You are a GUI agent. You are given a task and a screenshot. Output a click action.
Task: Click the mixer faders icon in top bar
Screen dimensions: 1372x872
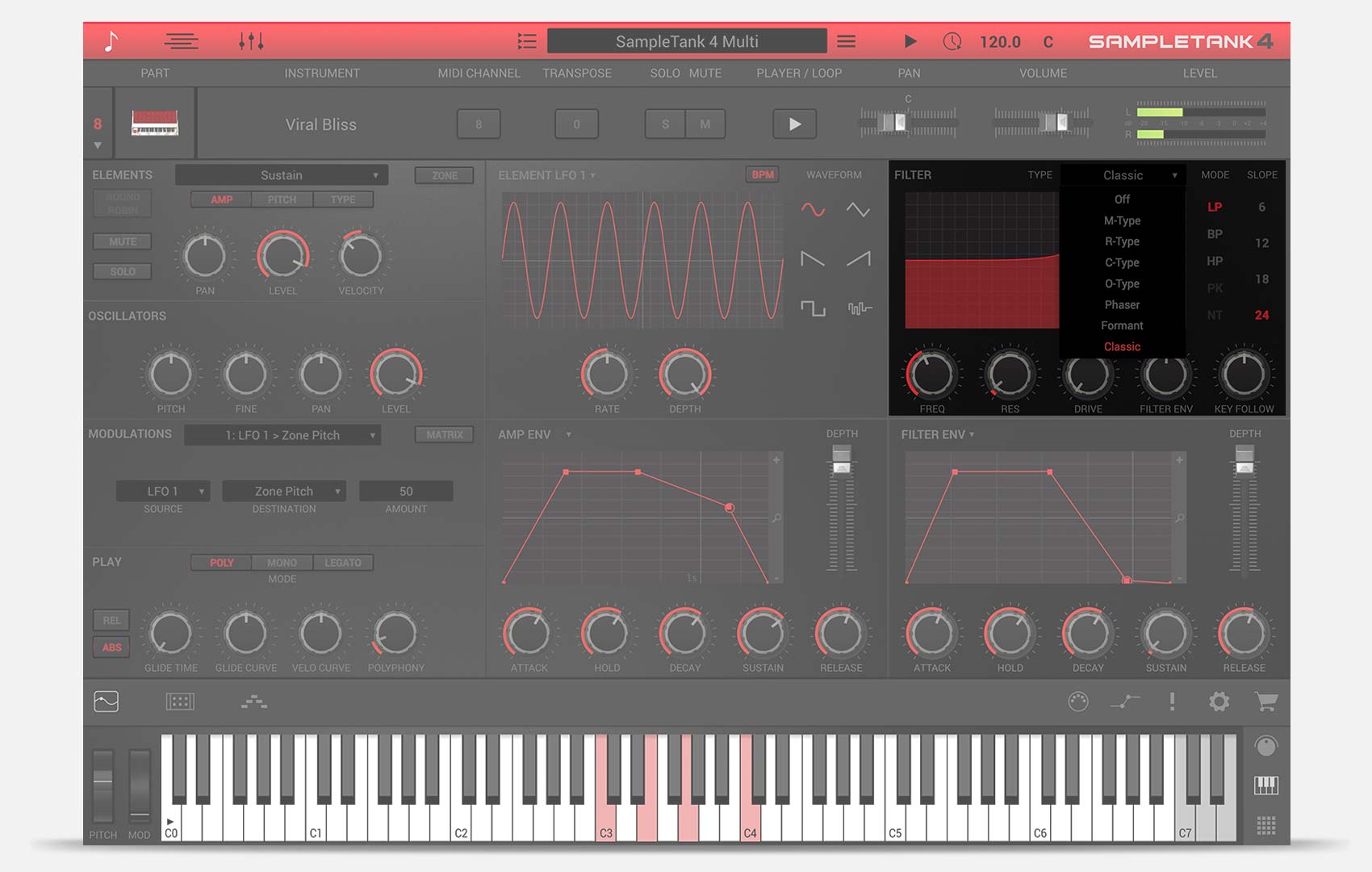251,41
